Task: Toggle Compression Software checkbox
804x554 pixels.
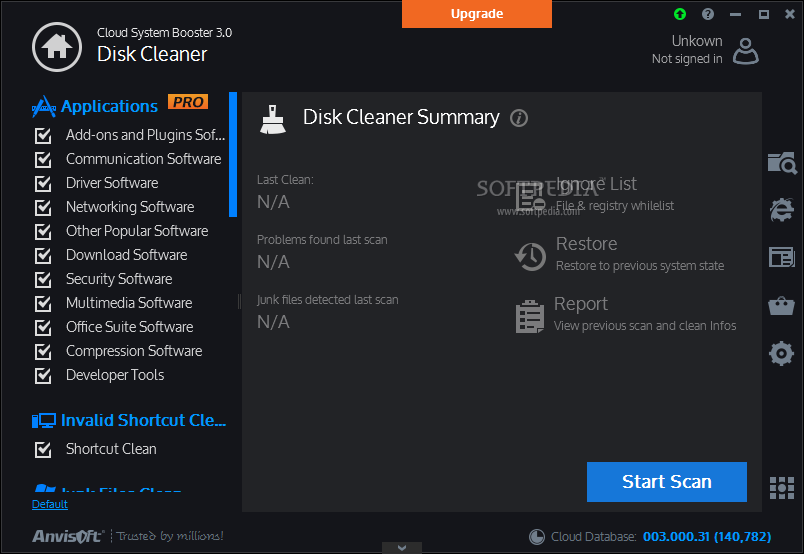Action: click(43, 351)
